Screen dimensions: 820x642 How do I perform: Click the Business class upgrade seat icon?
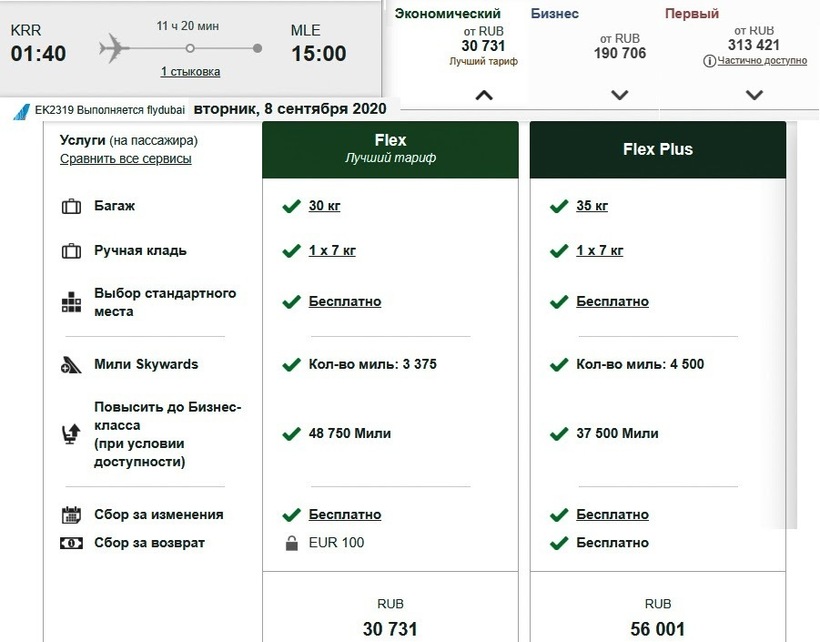[x=71, y=434]
